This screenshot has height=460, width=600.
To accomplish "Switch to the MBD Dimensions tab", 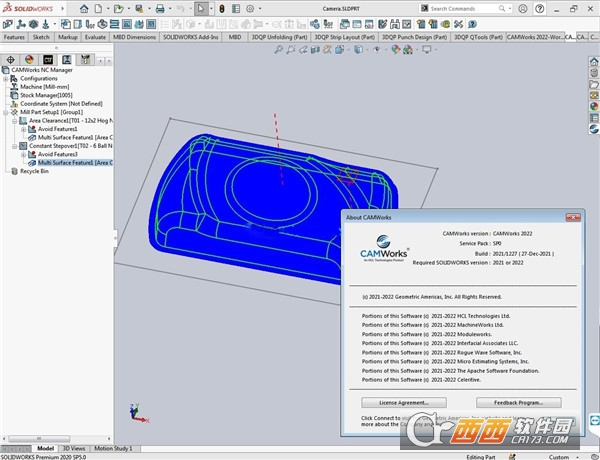I will pos(134,37).
